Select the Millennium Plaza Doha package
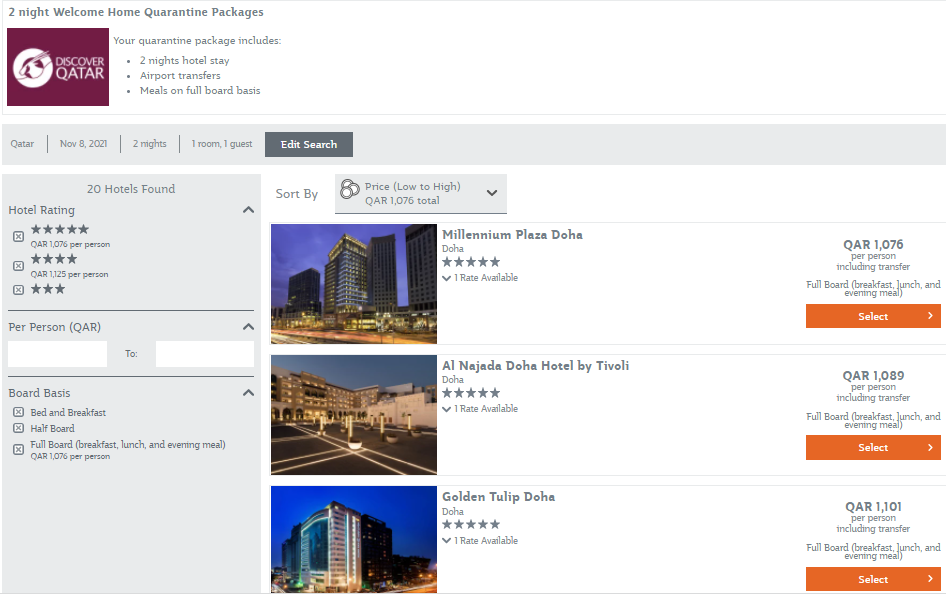Viewport: 946px width, 596px height. [873, 316]
